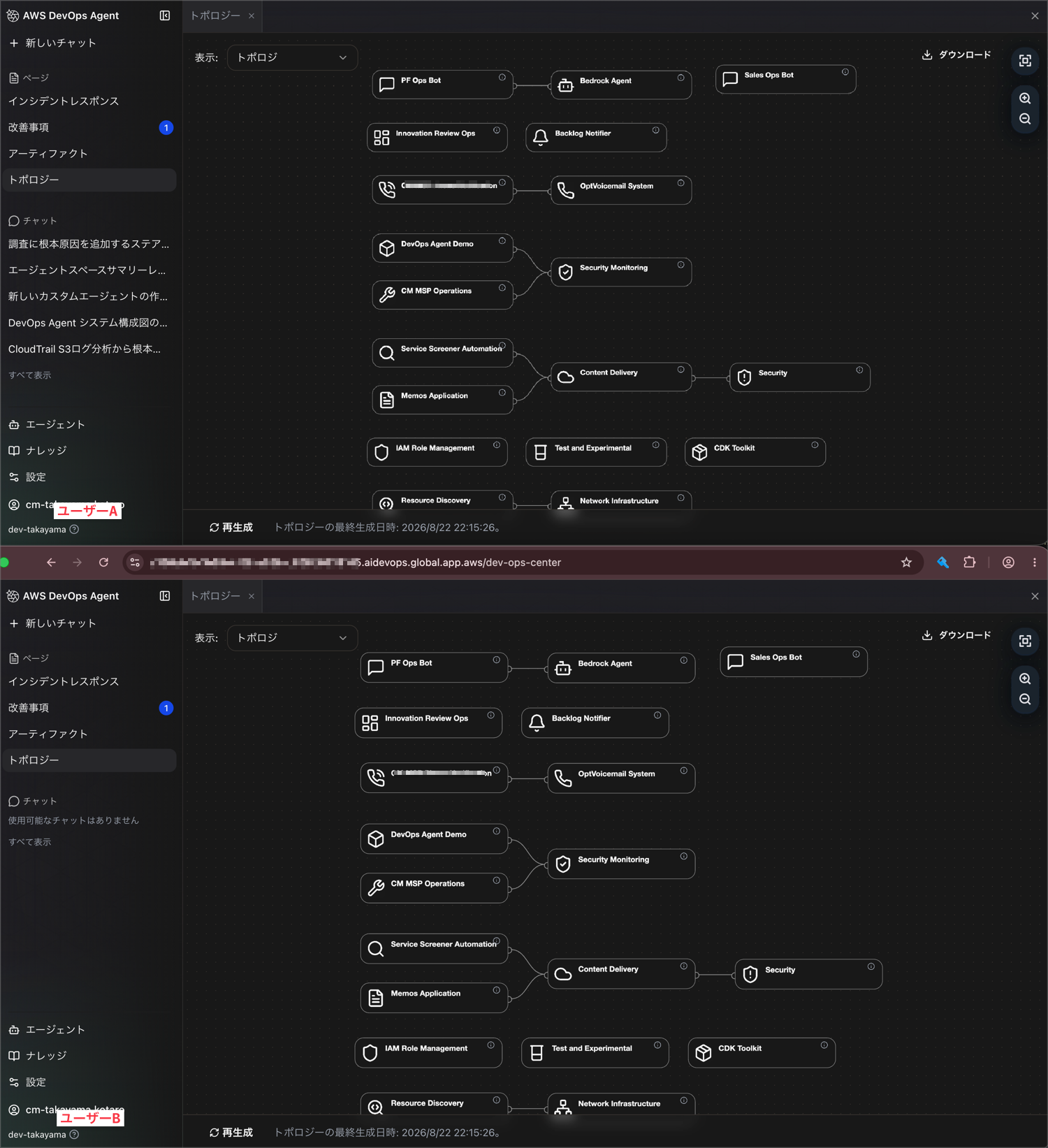This screenshot has width=1048, height=1148.
Task: Switch to トポロジー tab in upper window
Action: coord(215,15)
